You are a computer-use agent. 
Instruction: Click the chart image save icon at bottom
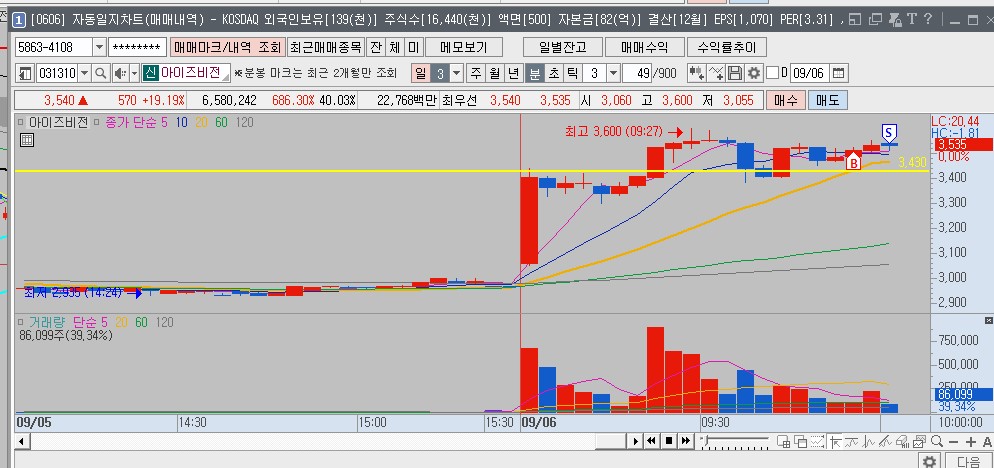click(920, 441)
